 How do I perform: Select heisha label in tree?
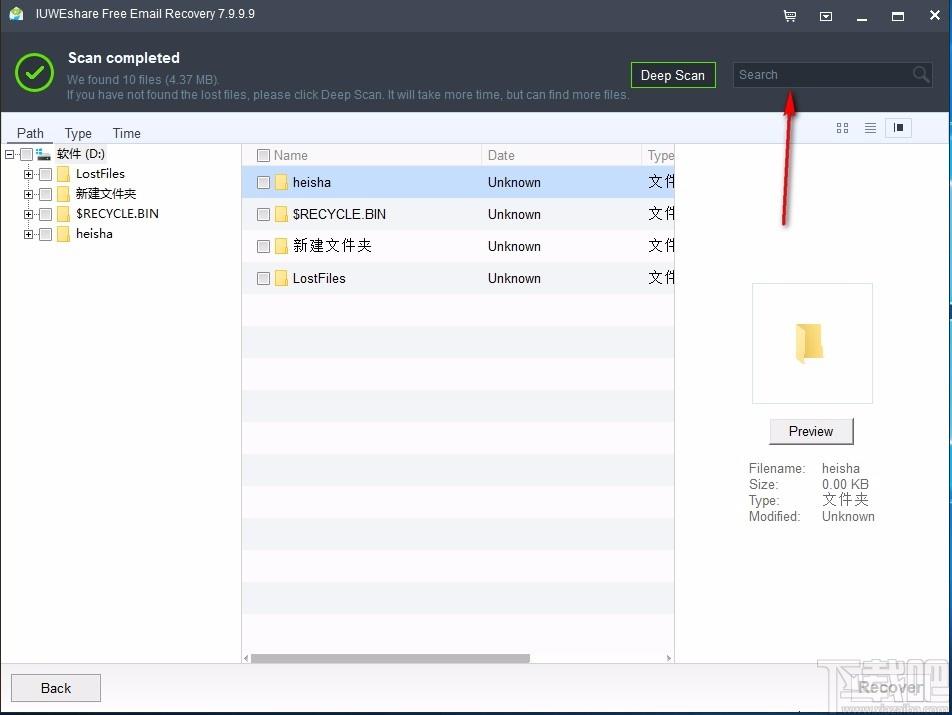pyautogui.click(x=94, y=234)
